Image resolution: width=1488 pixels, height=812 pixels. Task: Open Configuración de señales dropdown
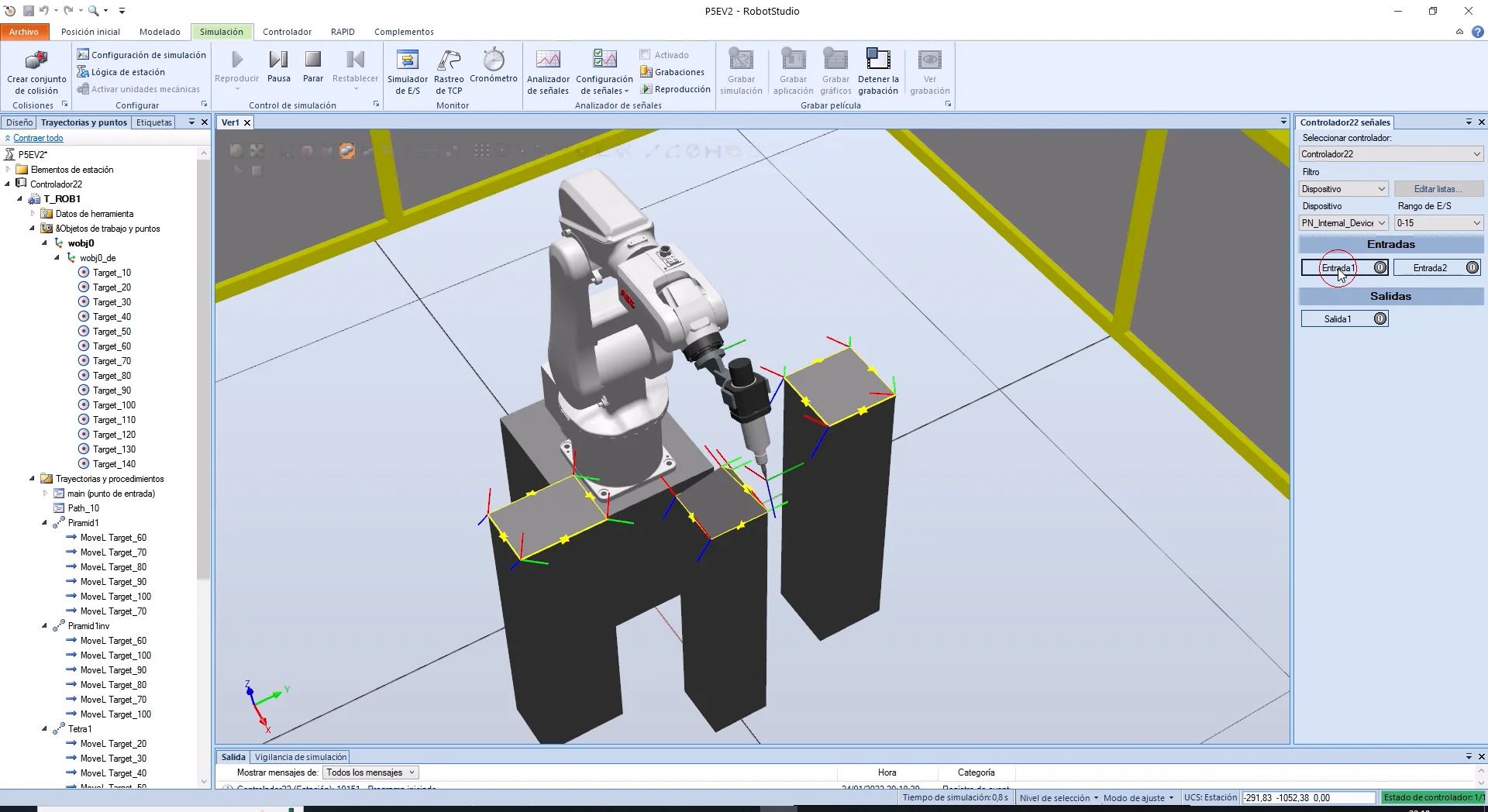click(x=604, y=72)
